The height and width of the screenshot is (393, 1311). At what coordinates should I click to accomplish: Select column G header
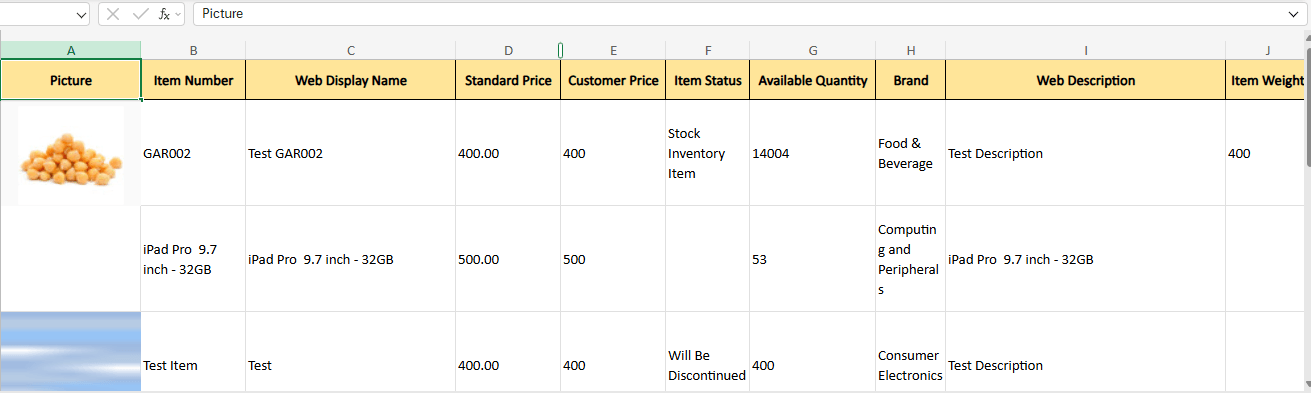(812, 50)
